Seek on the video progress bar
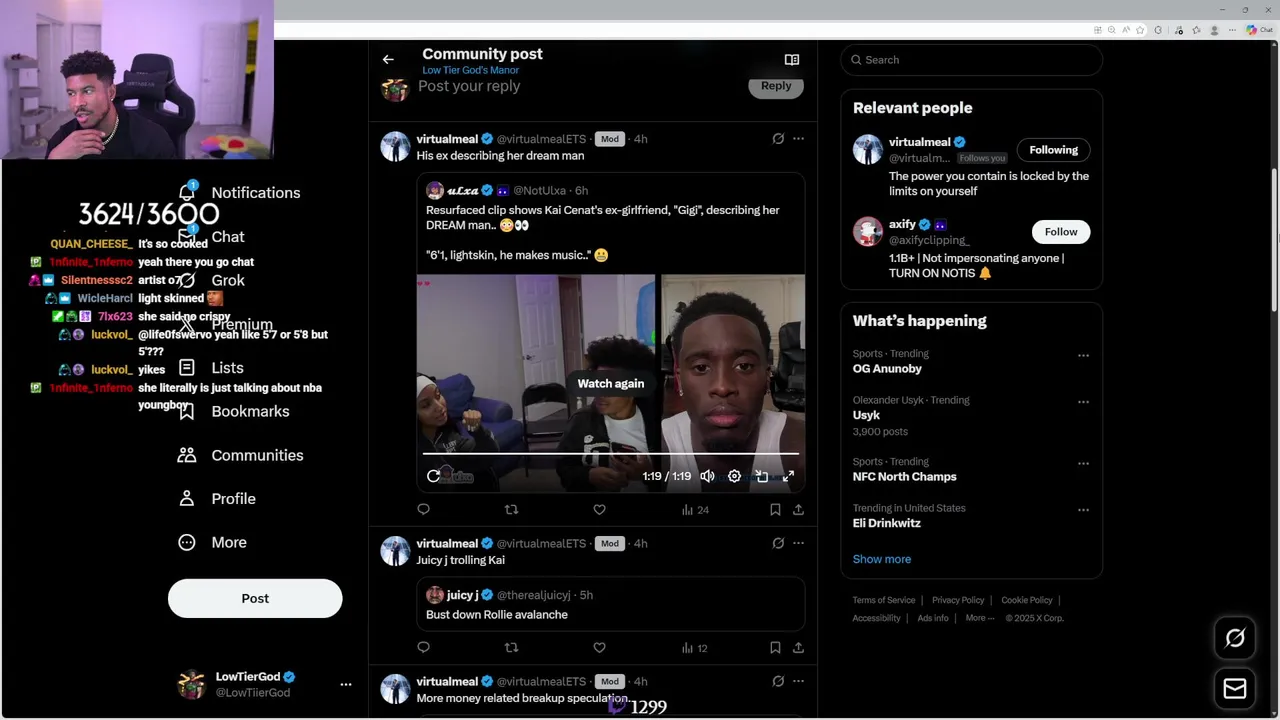The image size is (1280, 720). coord(610,455)
